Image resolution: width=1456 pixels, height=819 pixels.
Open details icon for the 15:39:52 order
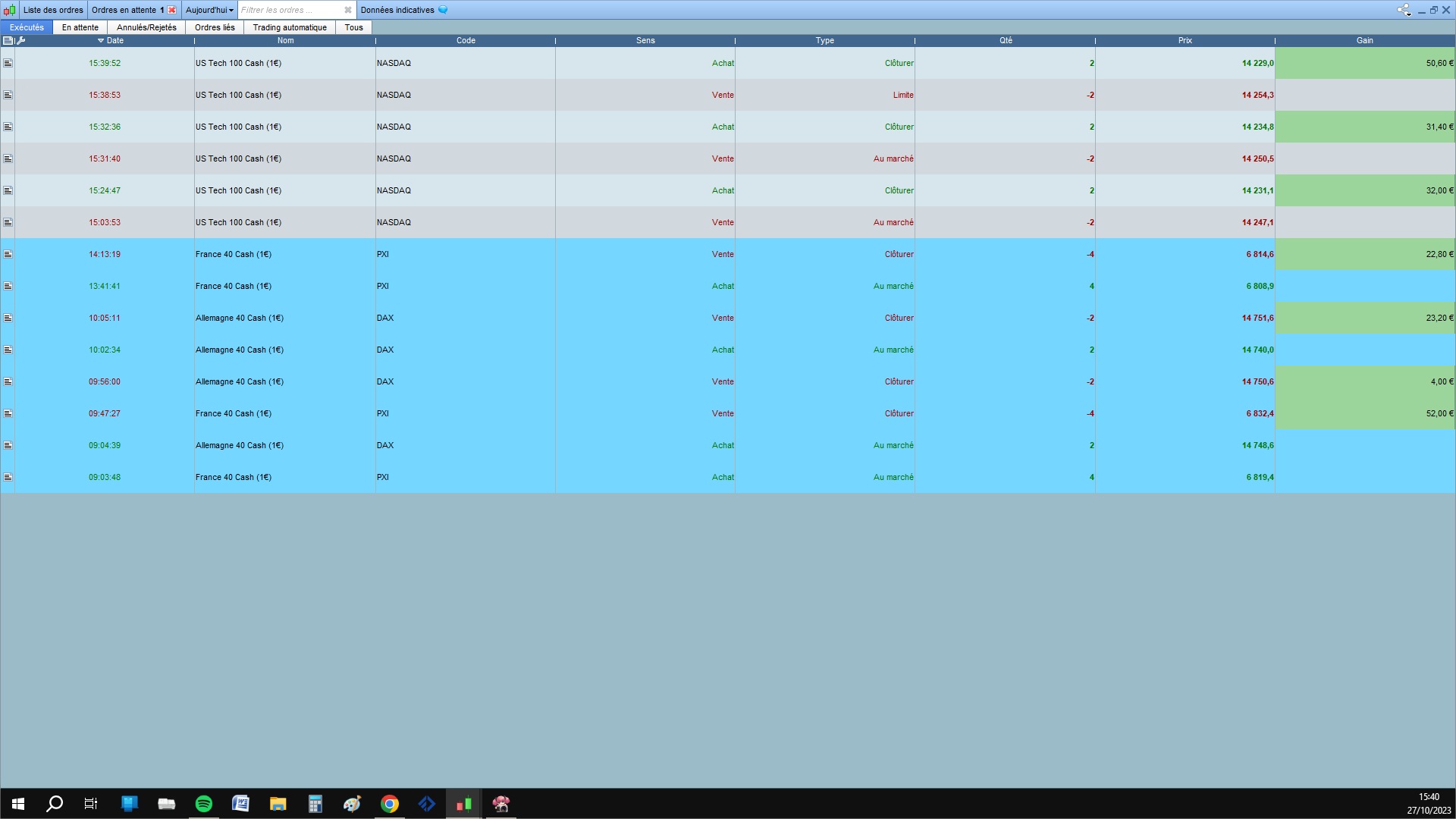click(8, 63)
